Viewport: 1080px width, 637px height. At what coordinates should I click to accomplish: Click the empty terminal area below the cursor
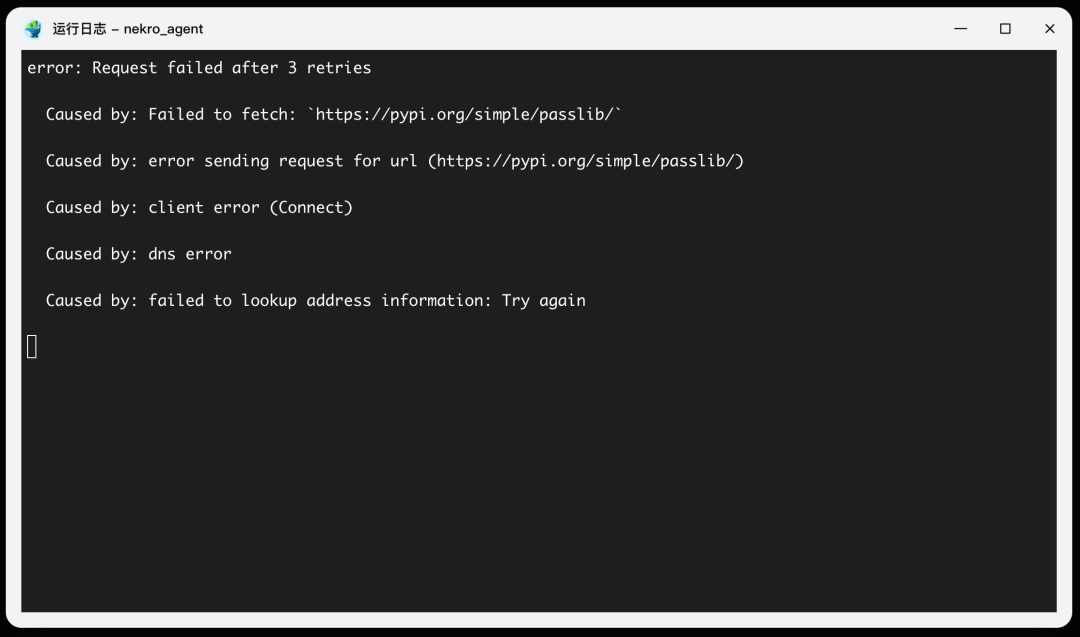[540, 480]
